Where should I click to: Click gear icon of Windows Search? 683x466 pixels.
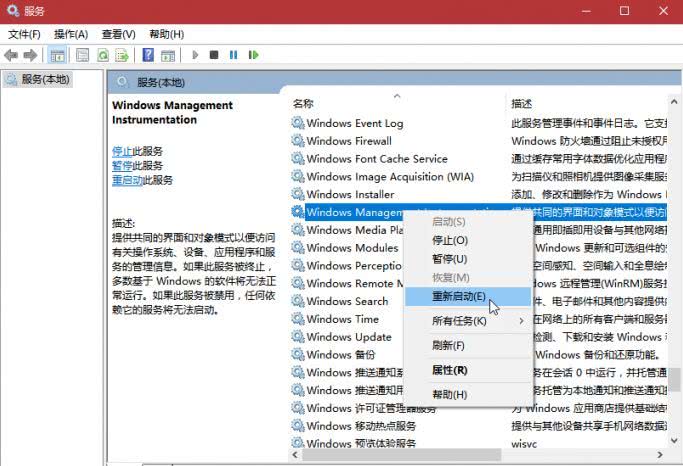pos(298,301)
